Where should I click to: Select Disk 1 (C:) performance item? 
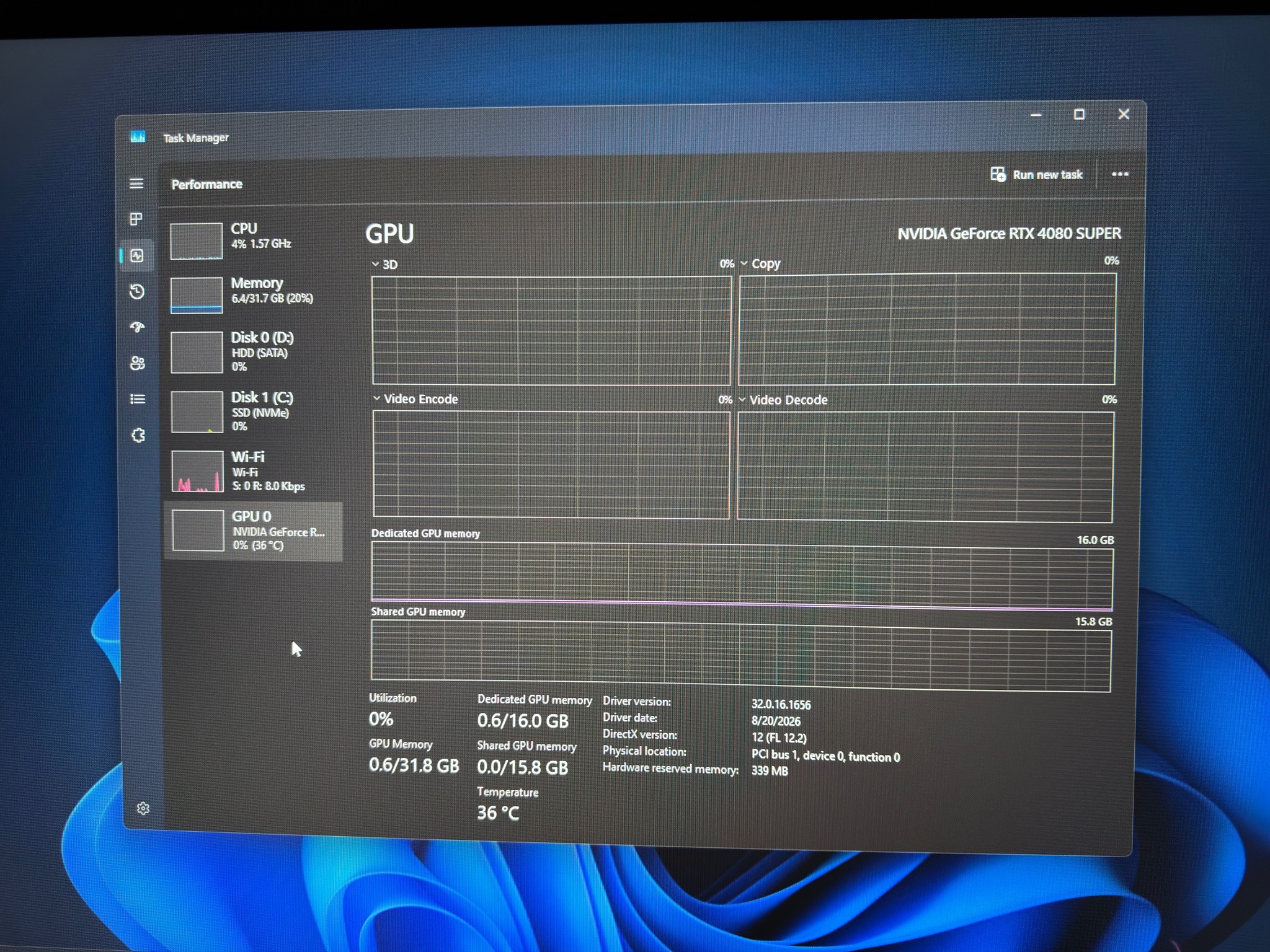[254, 412]
